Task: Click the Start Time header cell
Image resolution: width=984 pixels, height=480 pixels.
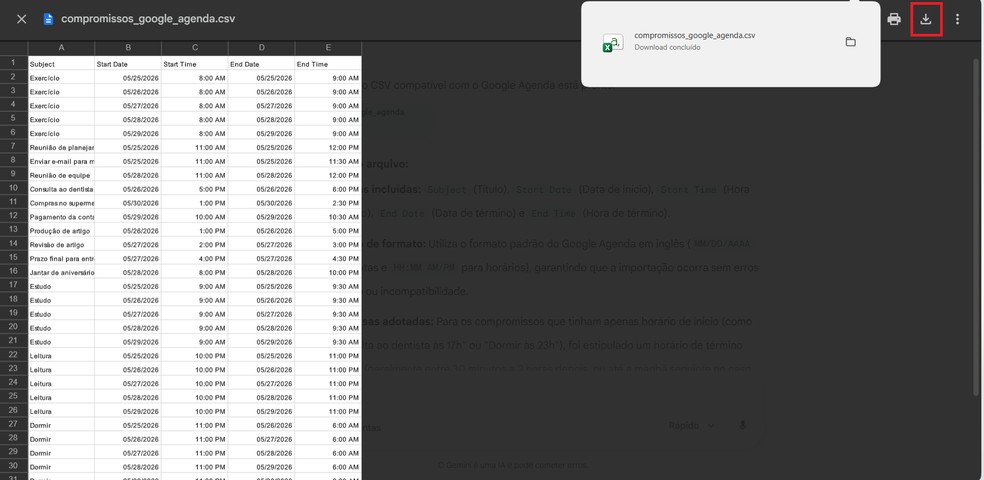Action: tap(195, 64)
